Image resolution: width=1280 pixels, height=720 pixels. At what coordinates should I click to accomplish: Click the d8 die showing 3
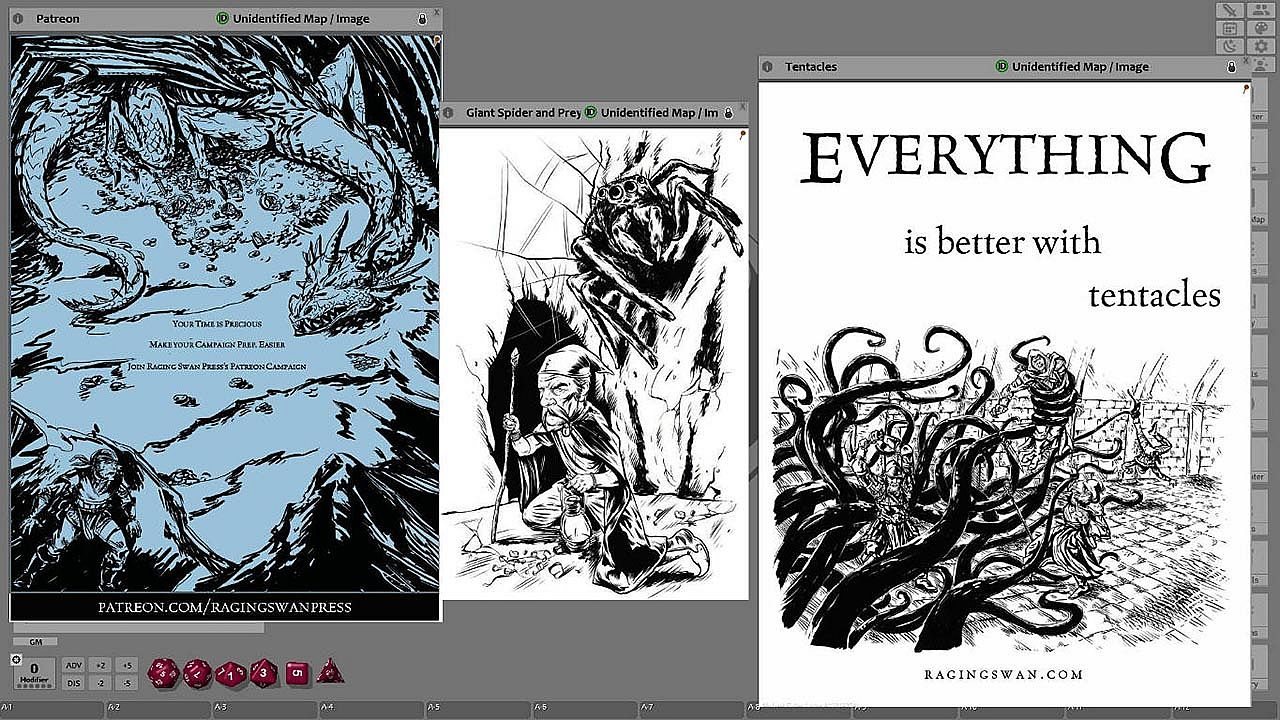(x=264, y=672)
